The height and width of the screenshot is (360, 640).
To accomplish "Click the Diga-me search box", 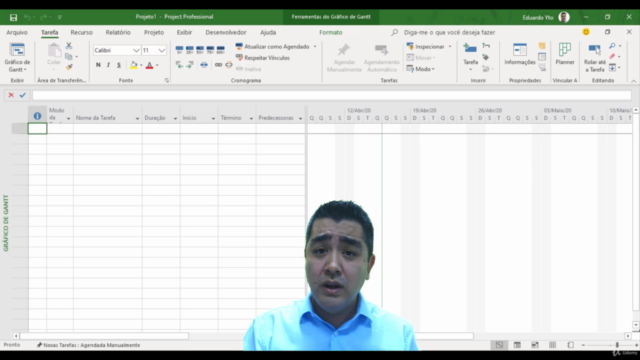I will pos(449,32).
